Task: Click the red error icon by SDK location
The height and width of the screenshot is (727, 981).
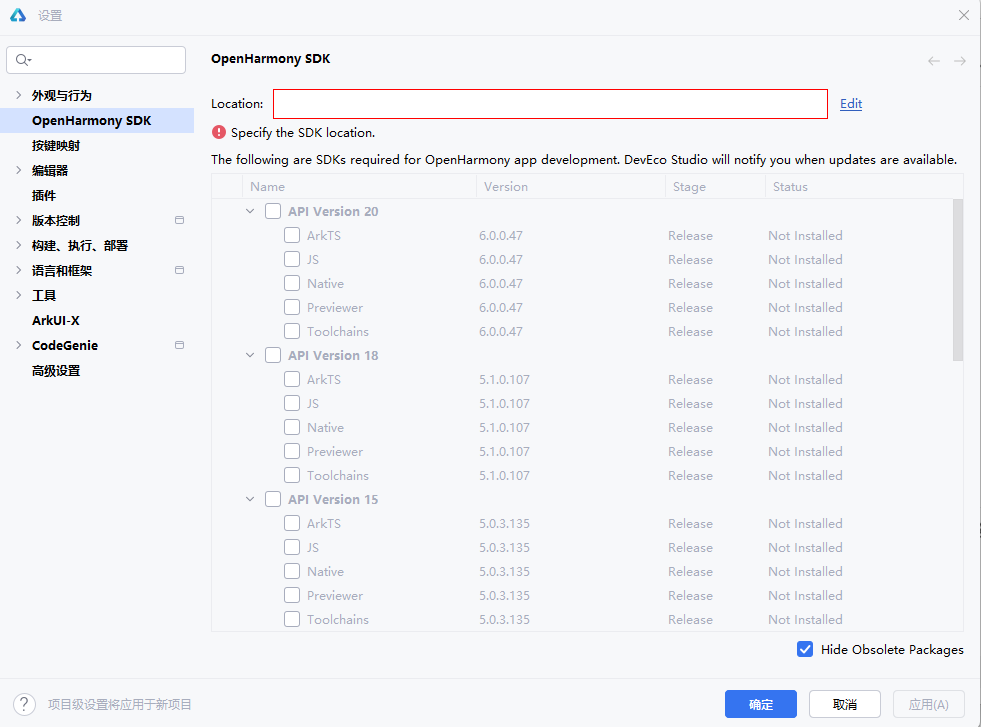Action: click(x=218, y=132)
